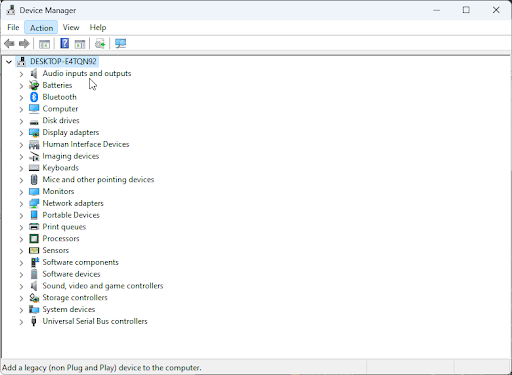Image resolution: width=512 pixels, height=375 pixels.
Task: Open the View menu
Action: [71, 27]
